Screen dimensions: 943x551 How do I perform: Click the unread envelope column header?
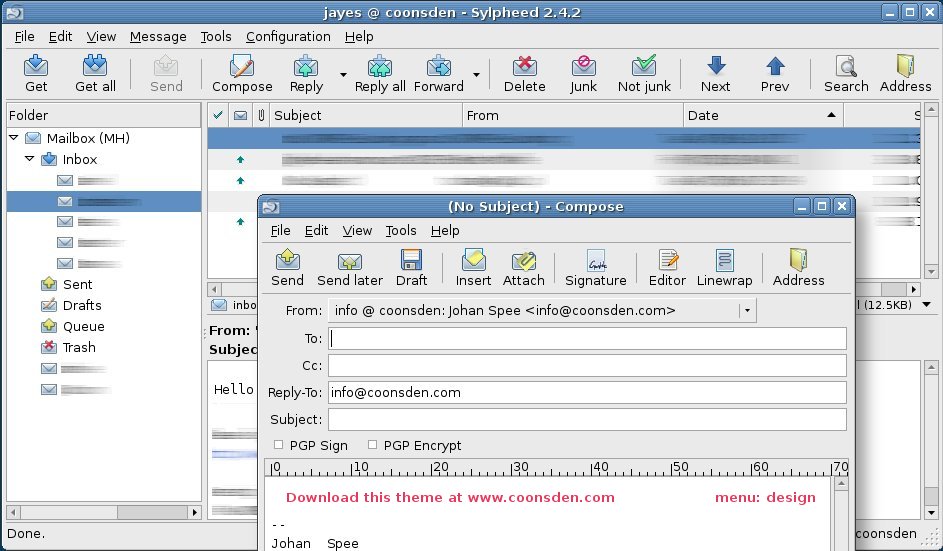(240, 115)
